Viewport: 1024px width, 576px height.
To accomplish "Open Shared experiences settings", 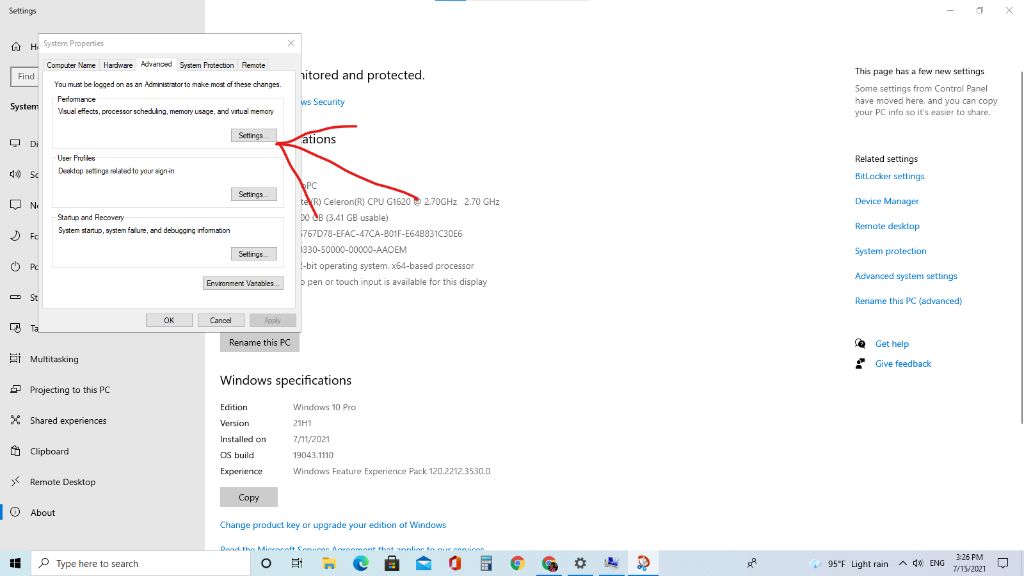I will [x=68, y=421].
